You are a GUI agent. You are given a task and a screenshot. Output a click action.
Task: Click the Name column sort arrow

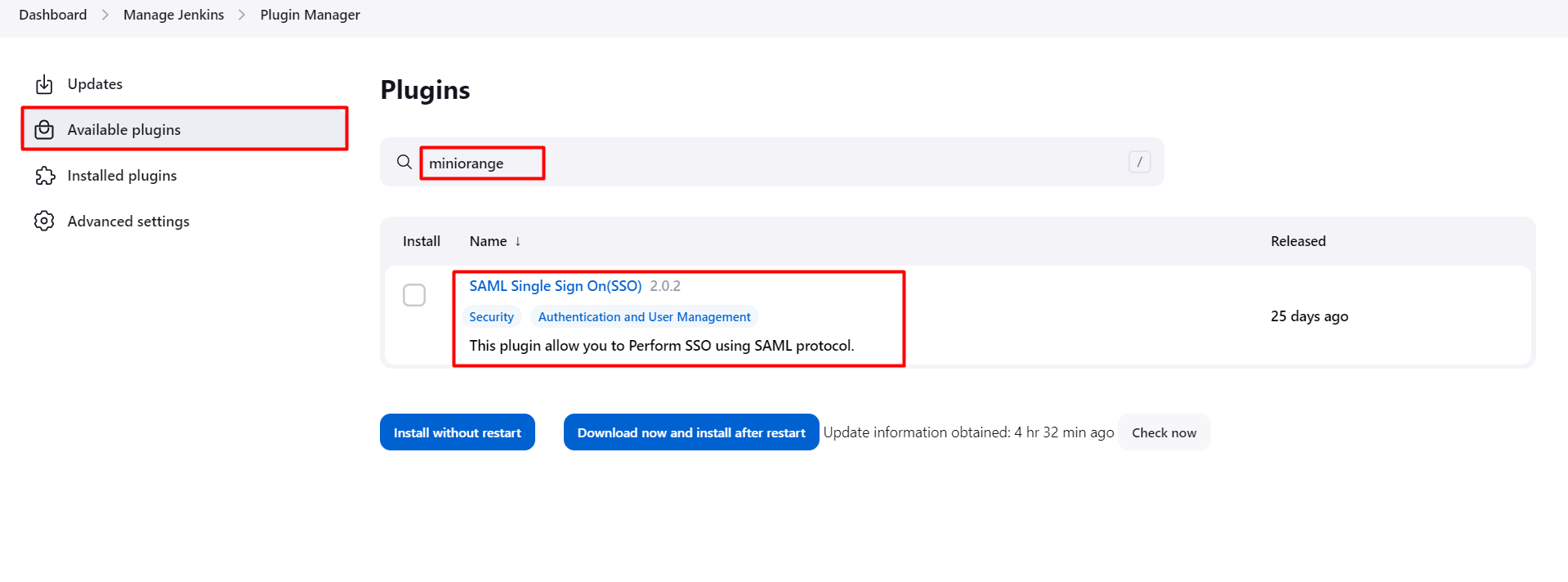pyautogui.click(x=517, y=241)
